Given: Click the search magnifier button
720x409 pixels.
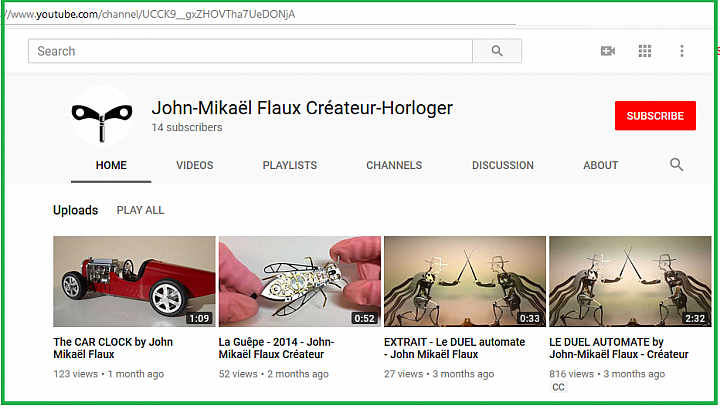Looking at the screenshot, I should click(497, 51).
